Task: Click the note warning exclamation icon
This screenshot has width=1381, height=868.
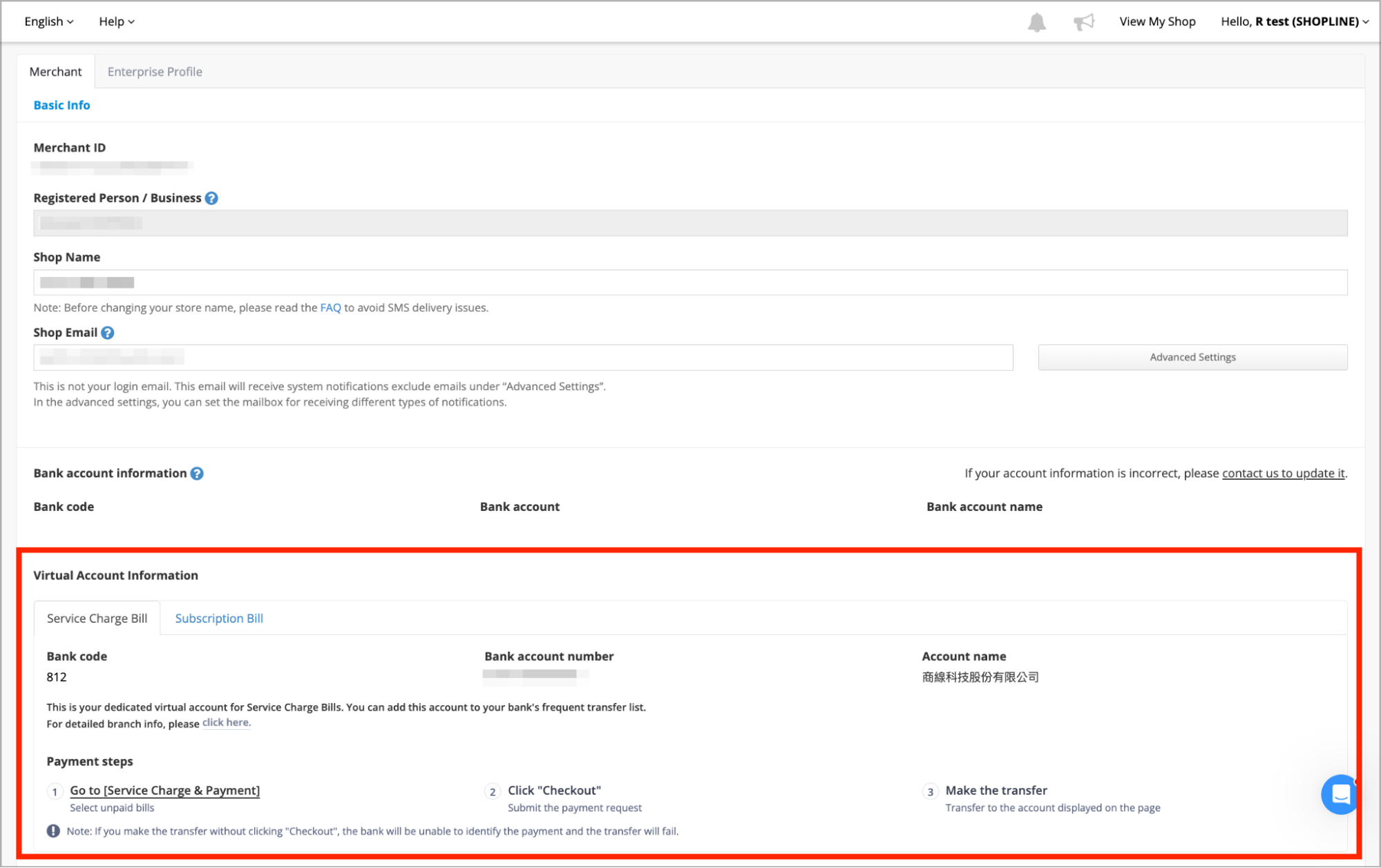Action: [x=53, y=831]
